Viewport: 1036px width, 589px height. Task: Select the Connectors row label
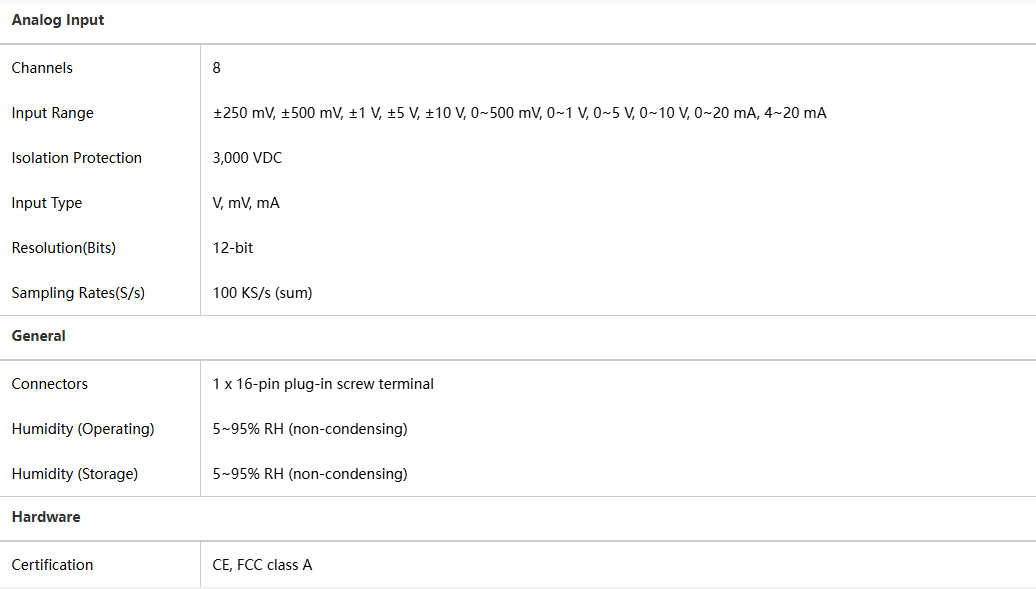(50, 384)
